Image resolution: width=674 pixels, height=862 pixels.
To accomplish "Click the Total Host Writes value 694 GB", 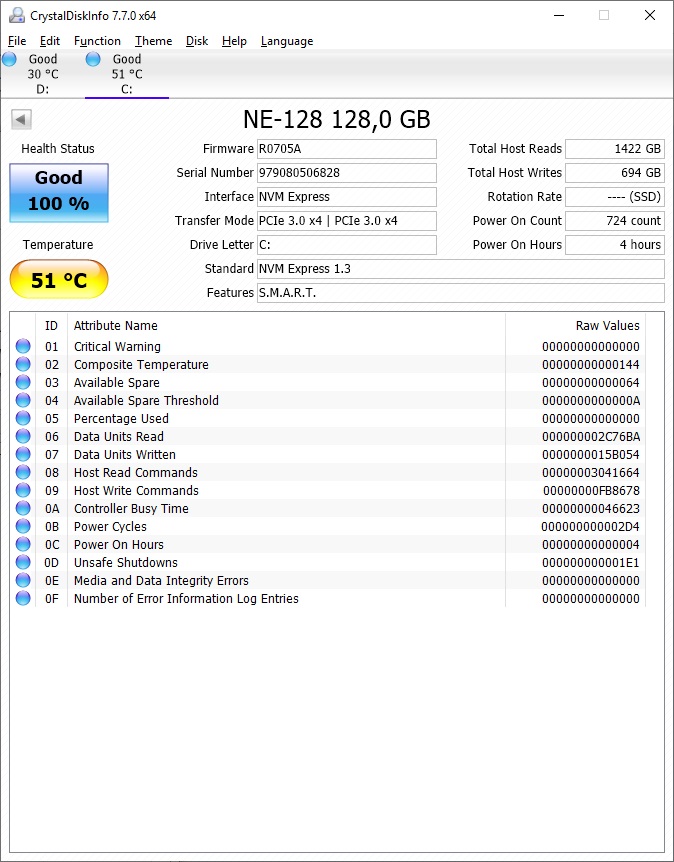I will [x=615, y=173].
